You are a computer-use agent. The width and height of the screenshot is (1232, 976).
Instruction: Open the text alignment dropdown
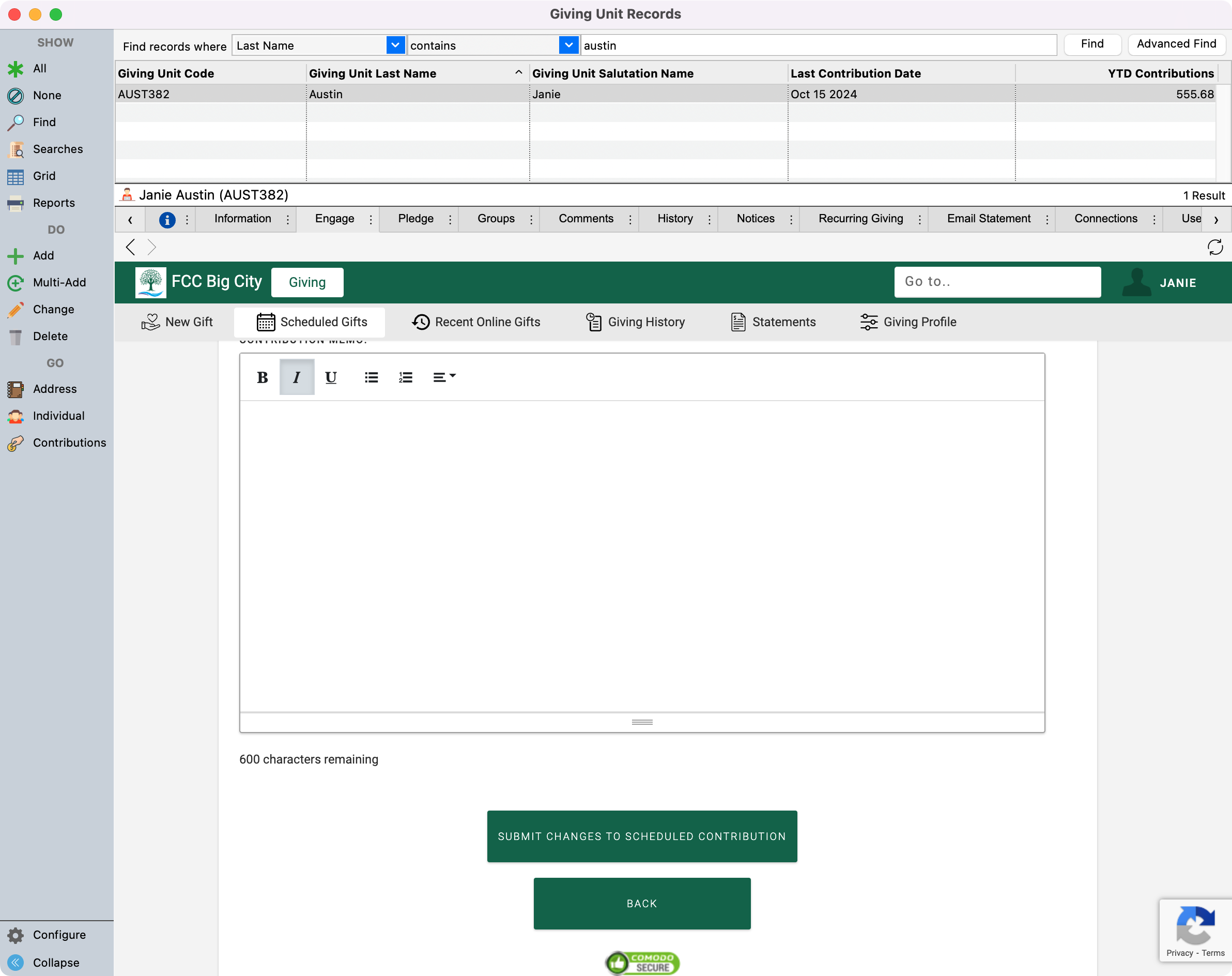coord(444,377)
